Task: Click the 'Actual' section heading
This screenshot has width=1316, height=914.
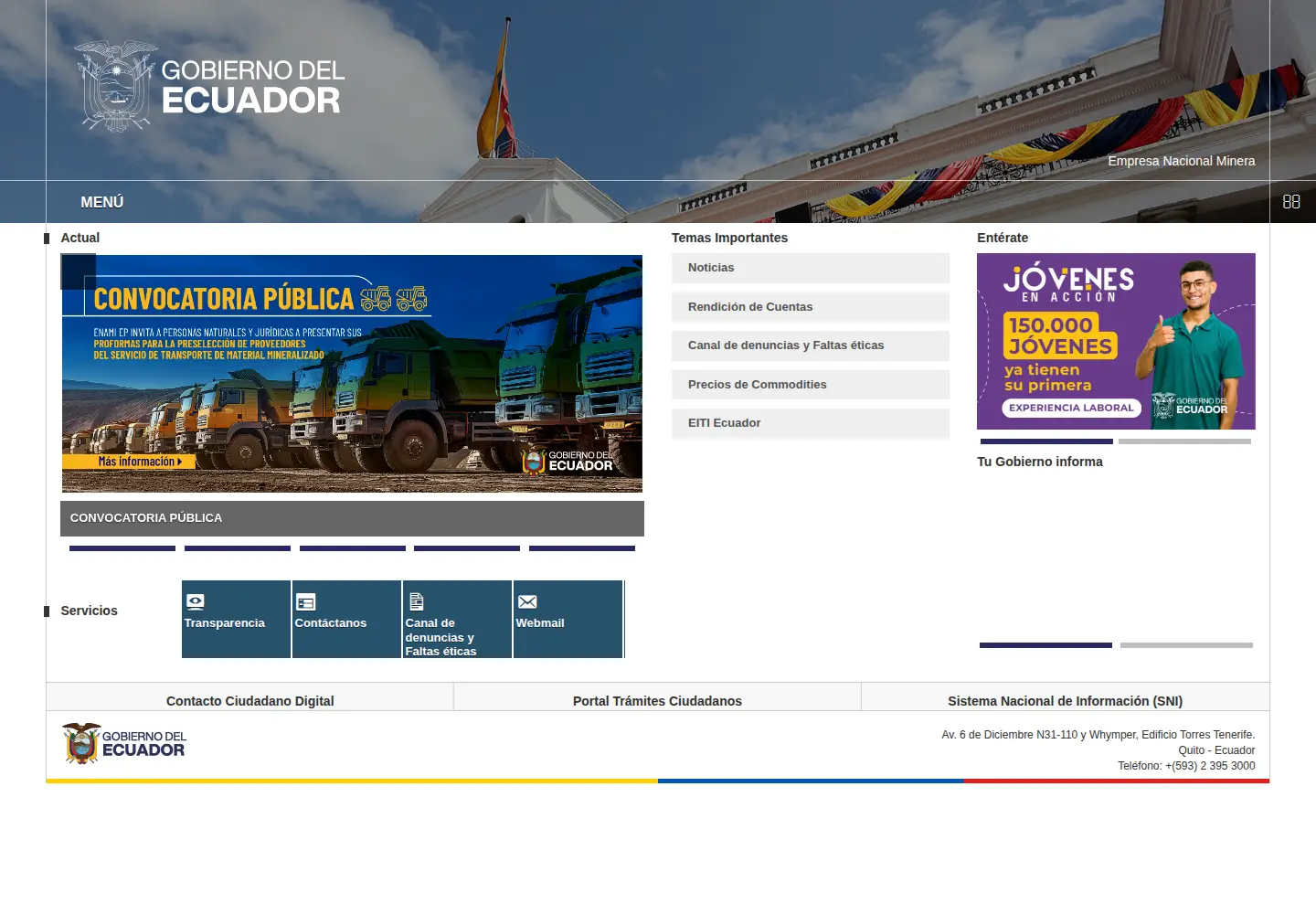Action: point(80,238)
